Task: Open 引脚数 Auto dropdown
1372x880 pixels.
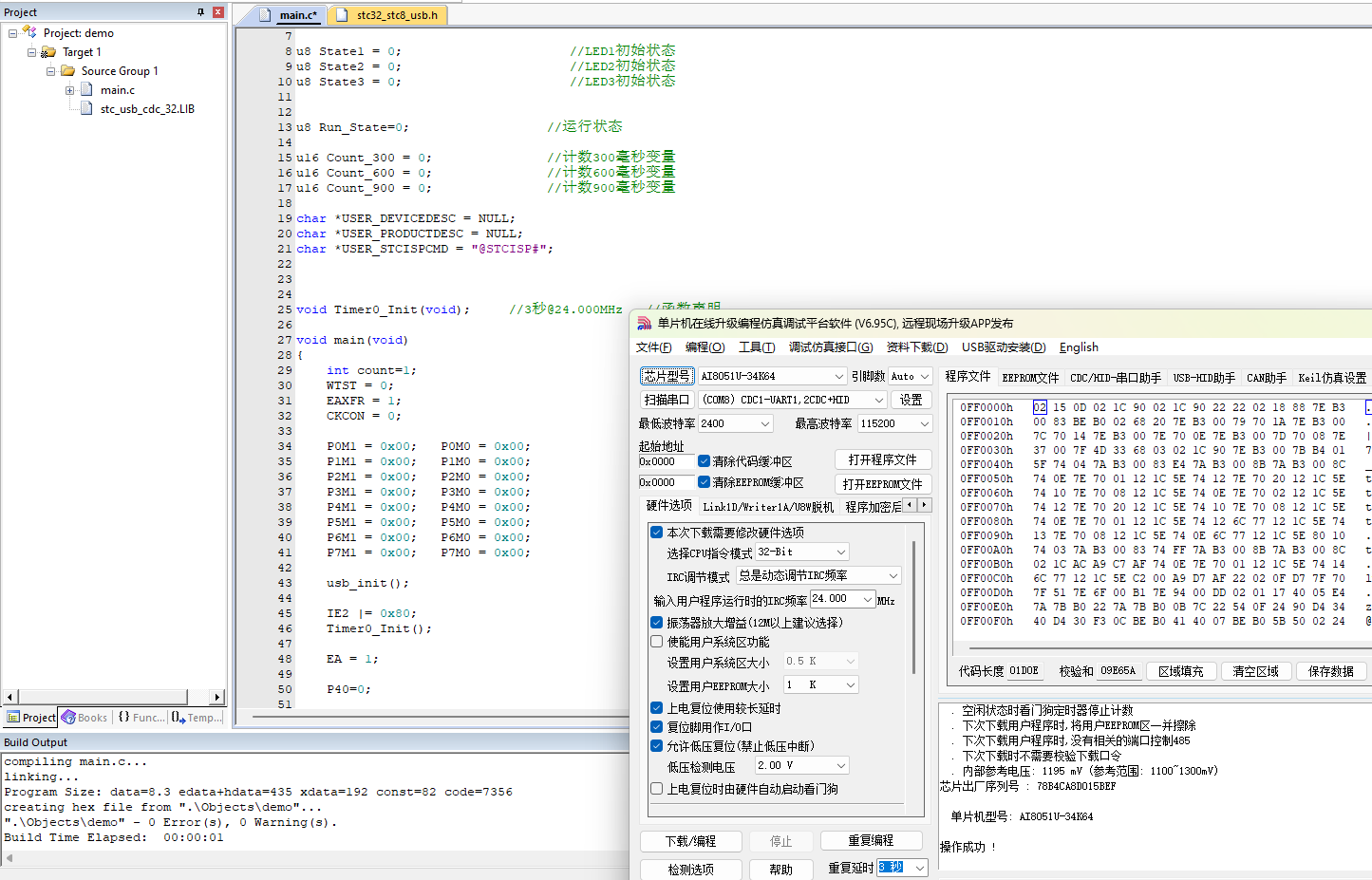Action: point(924,376)
